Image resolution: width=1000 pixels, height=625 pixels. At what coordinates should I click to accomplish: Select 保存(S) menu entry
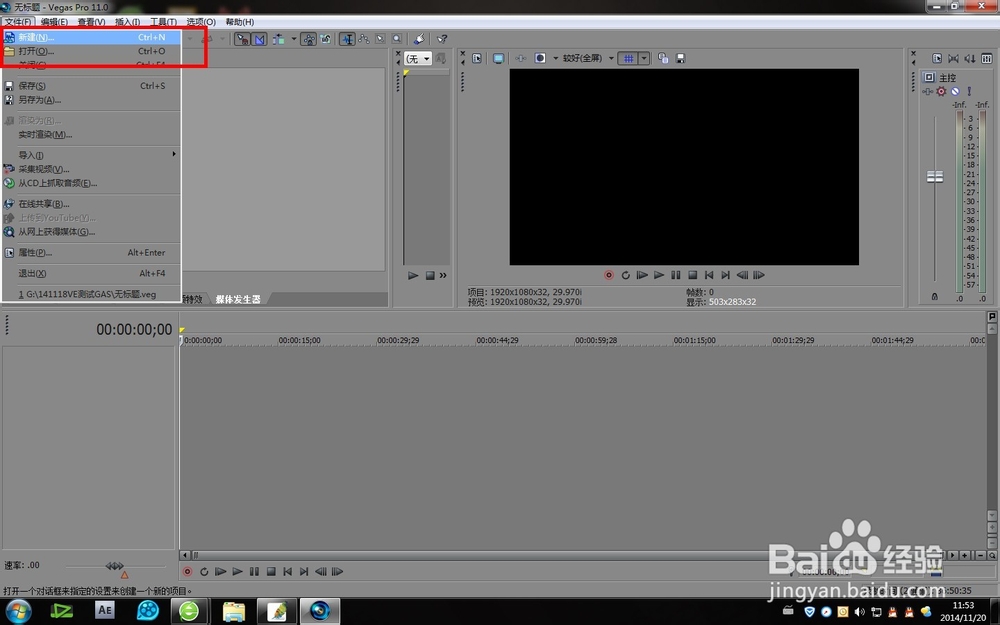click(91, 85)
